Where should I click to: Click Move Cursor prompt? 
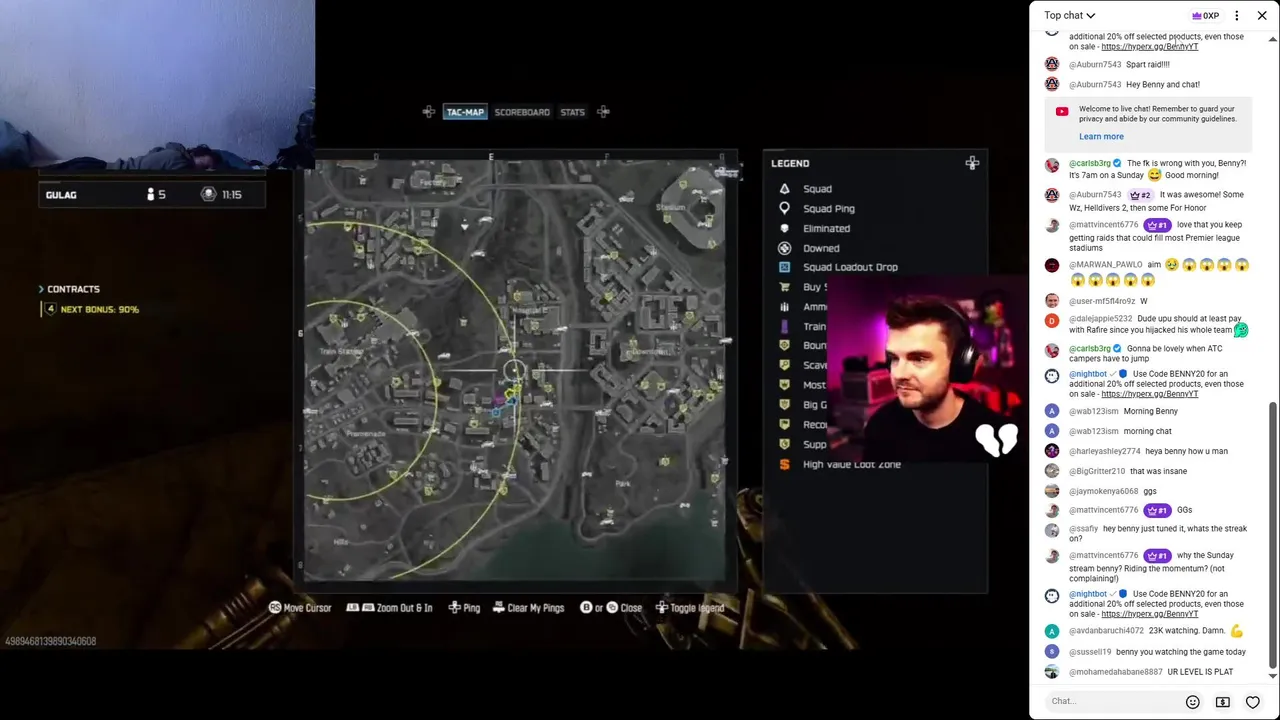[x=300, y=608]
